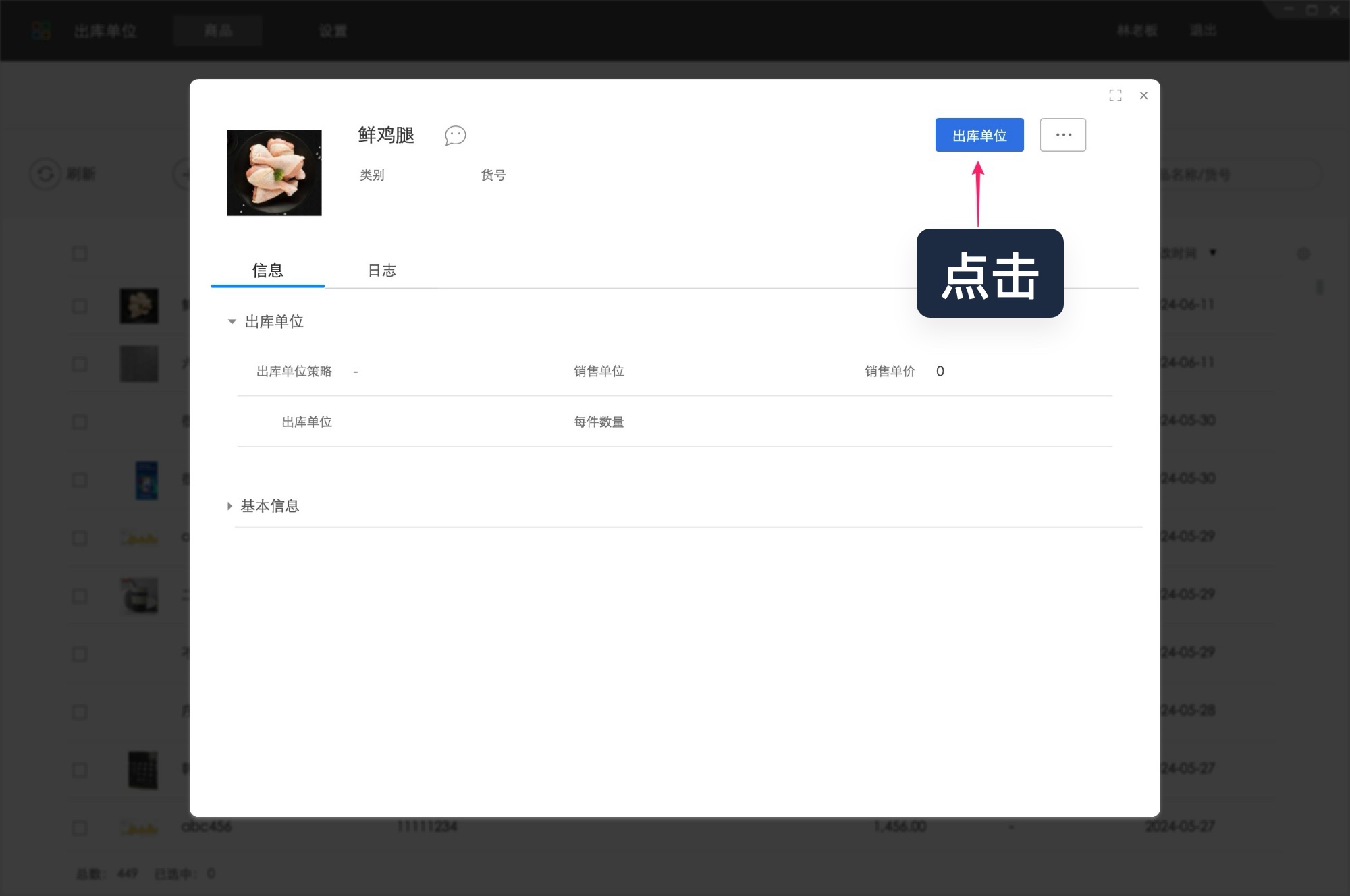The height and width of the screenshot is (896, 1350).
Task: Click the fullscreen expand icon in the dialog
Action: tap(1115, 95)
